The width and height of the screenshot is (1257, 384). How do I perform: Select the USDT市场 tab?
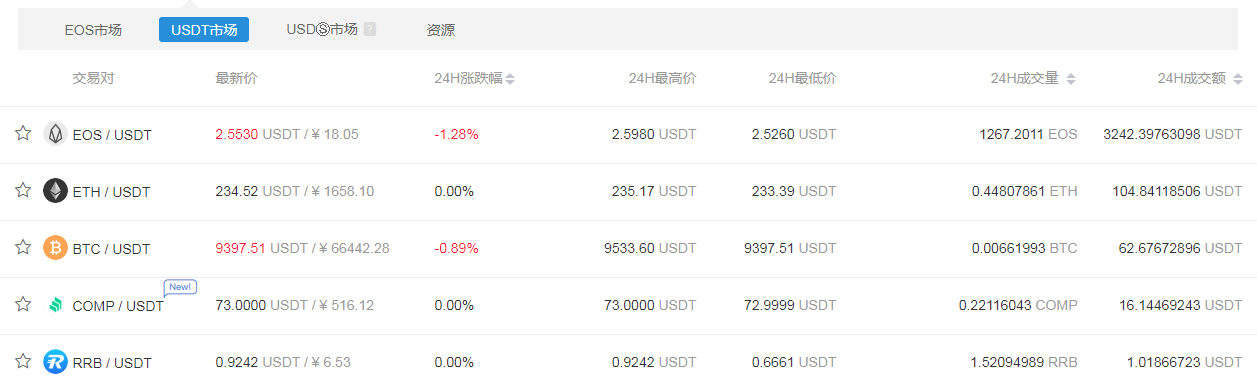pyautogui.click(x=204, y=30)
